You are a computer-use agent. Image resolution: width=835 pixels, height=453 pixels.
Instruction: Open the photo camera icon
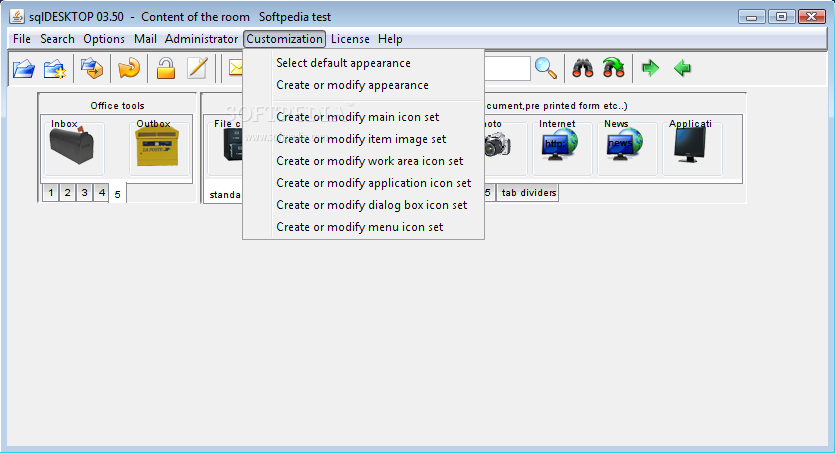point(497,145)
